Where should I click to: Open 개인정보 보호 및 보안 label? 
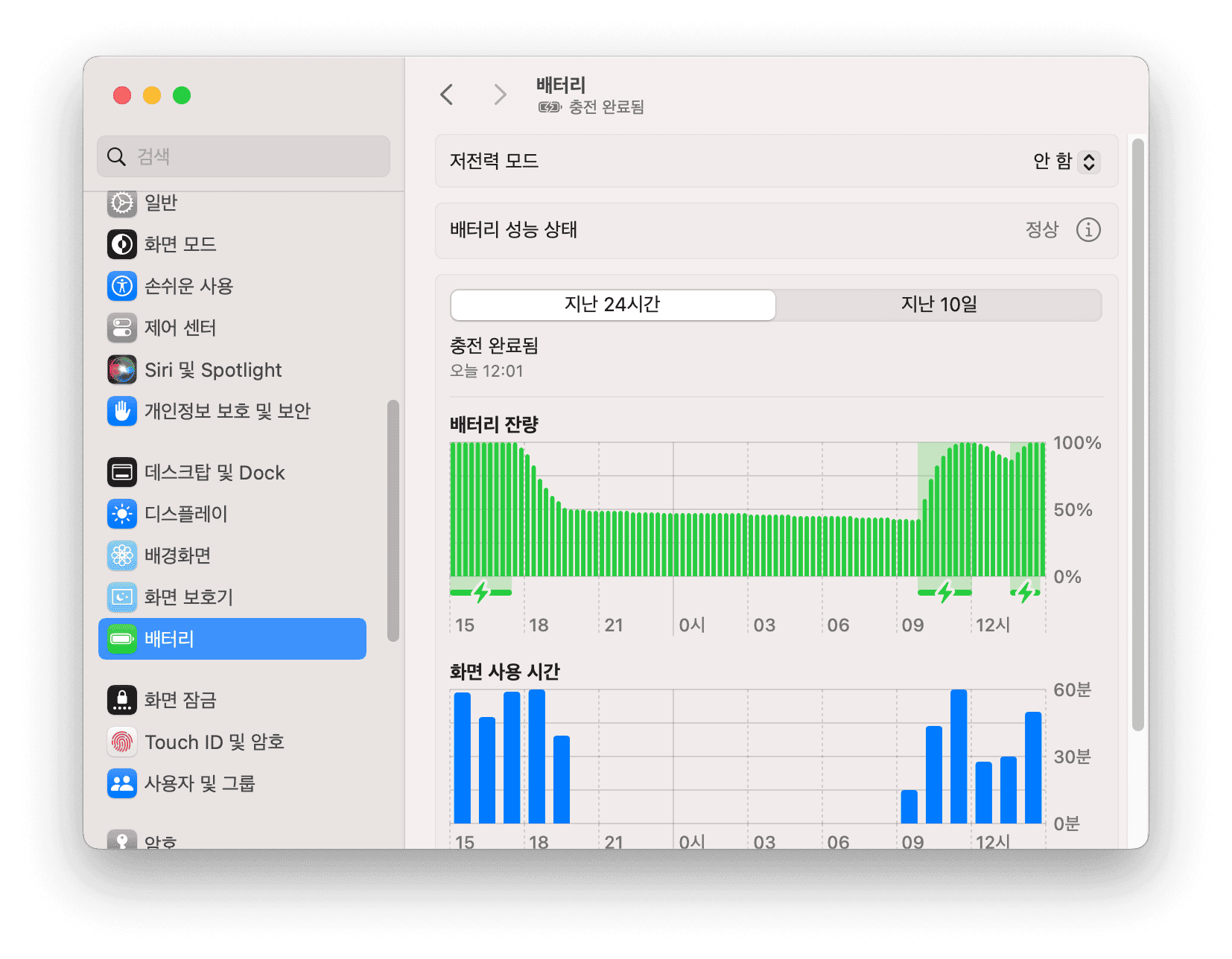pos(227,411)
